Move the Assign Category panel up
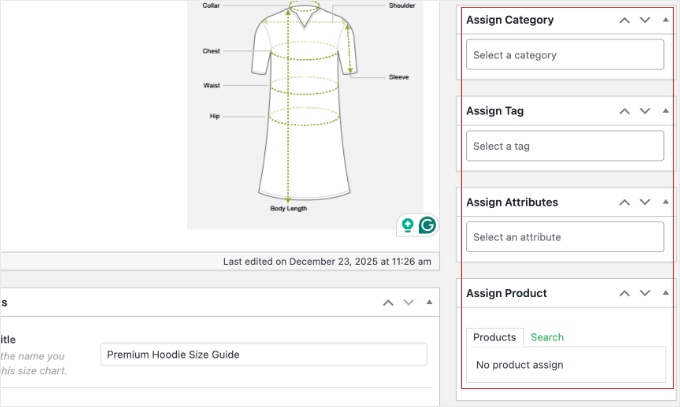The height and width of the screenshot is (407, 680). tap(624, 20)
